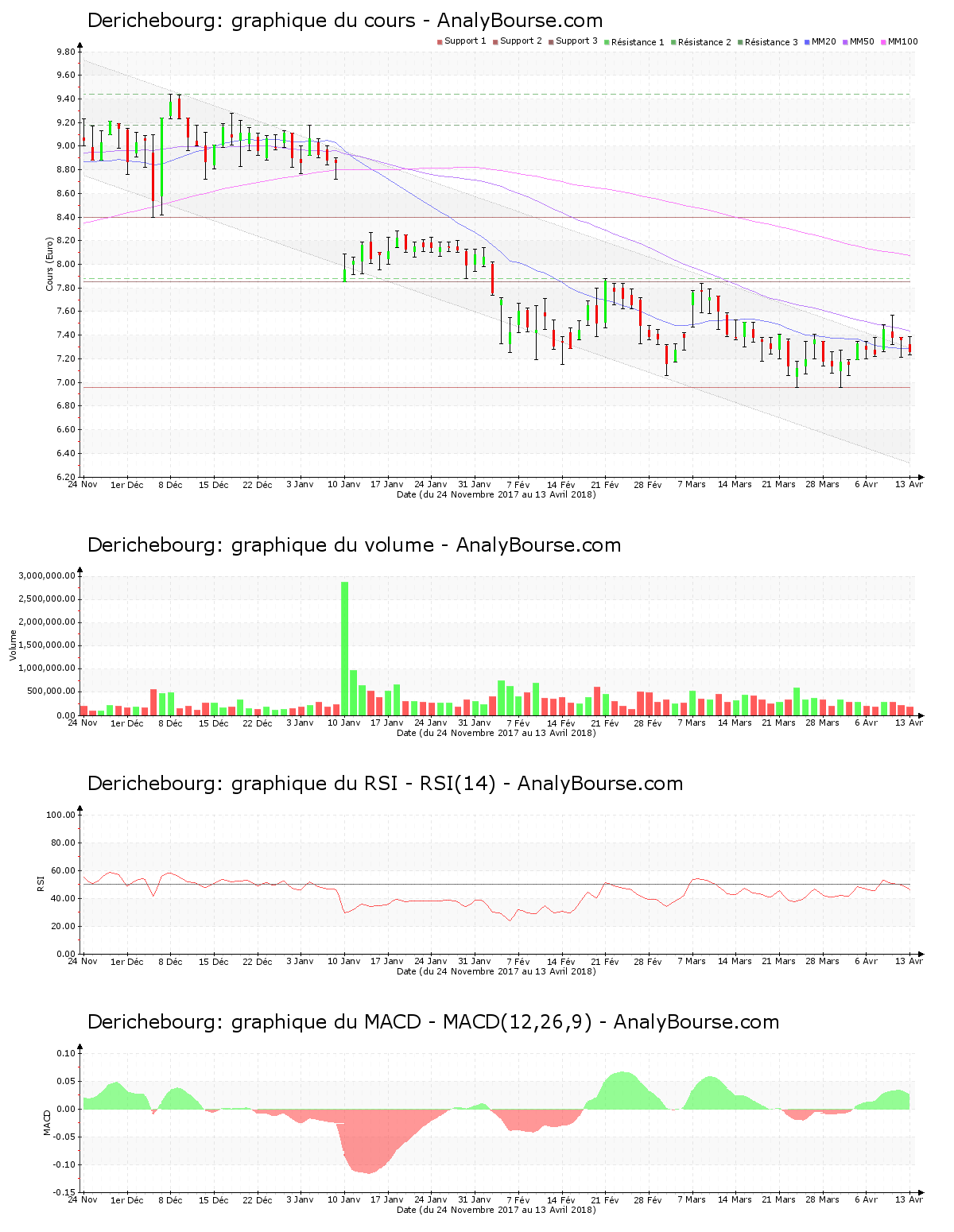Click '28 Mars' date on the RSI chart axis
954x1232 pixels.
[822, 961]
